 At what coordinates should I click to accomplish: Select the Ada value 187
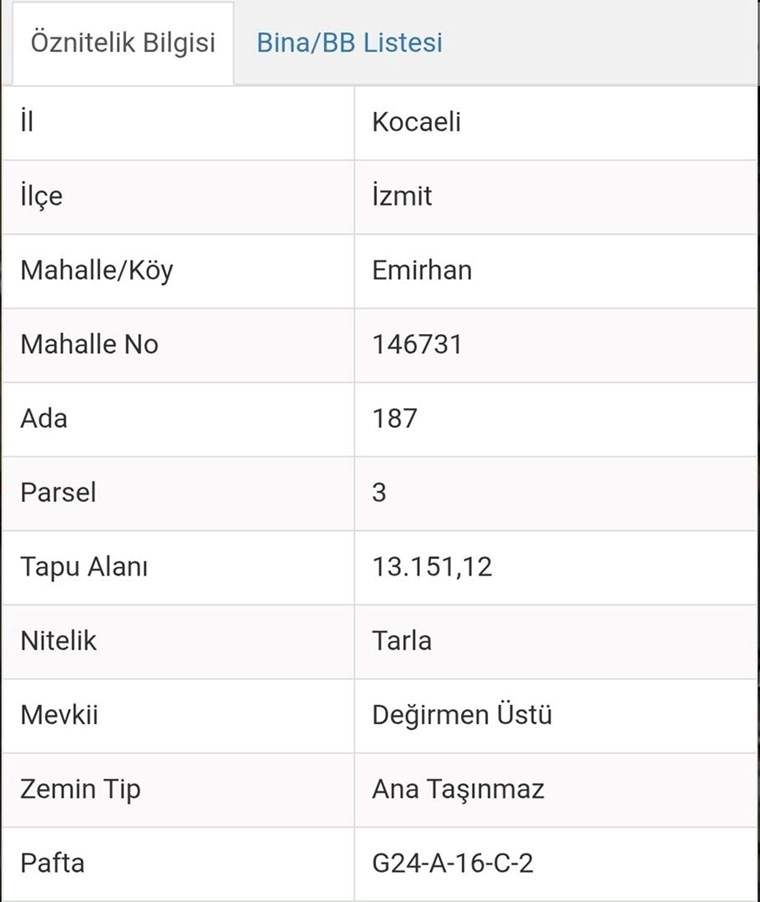(395, 419)
